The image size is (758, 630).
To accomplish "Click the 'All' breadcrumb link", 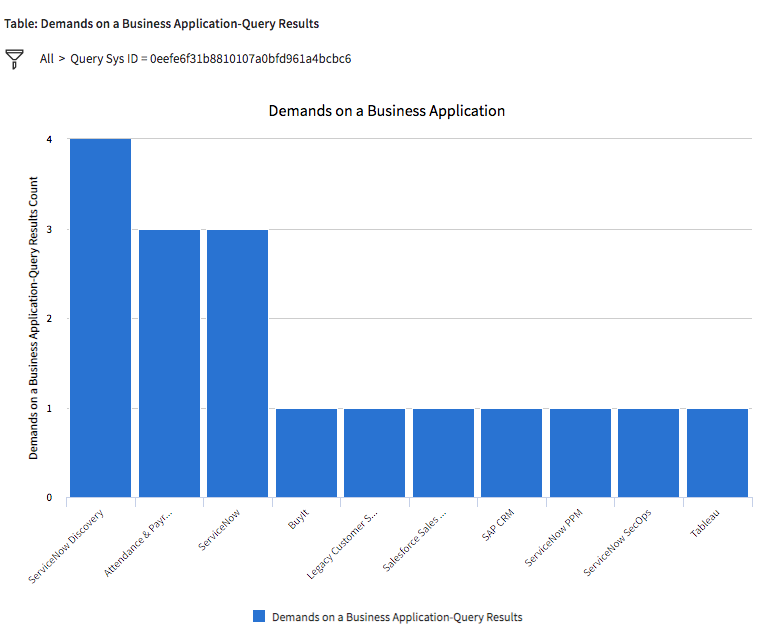I will 46,59.
